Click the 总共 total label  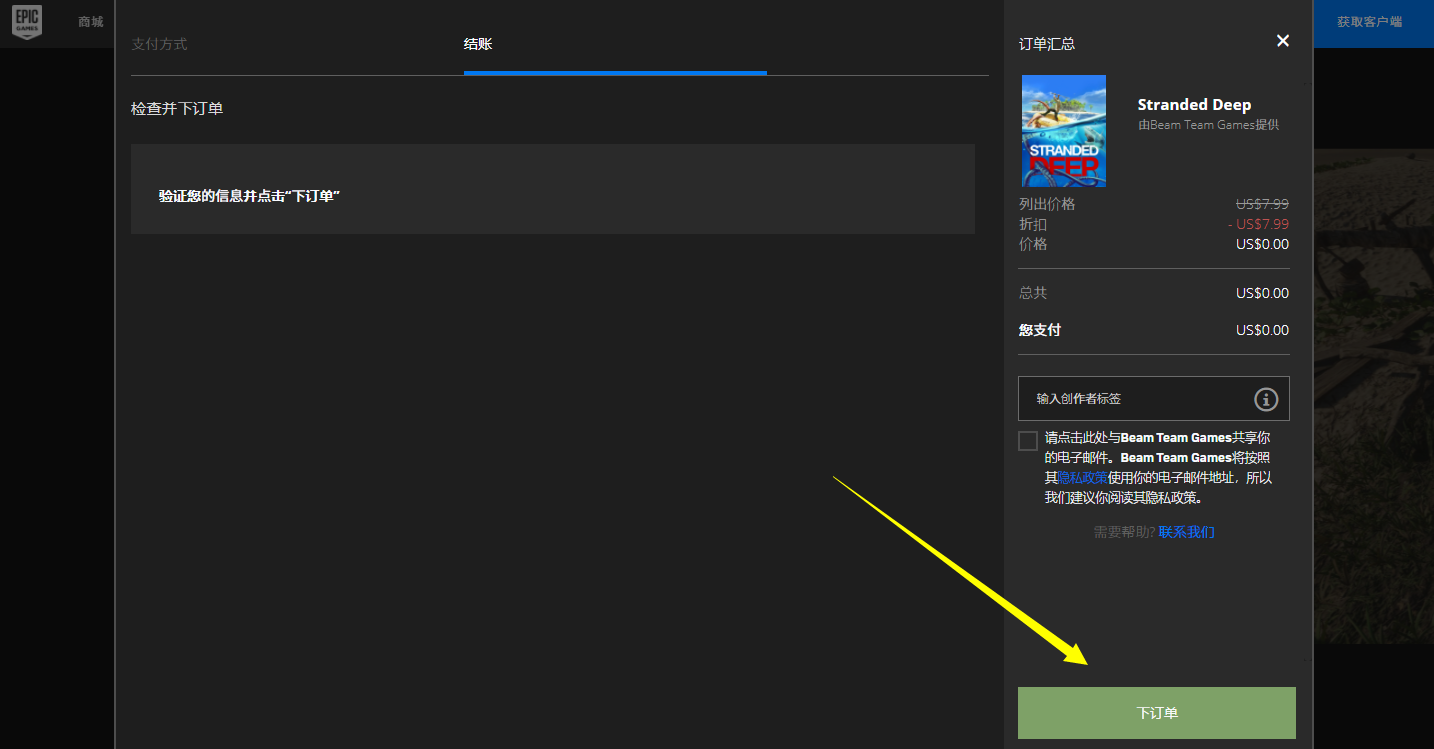[1033, 293]
